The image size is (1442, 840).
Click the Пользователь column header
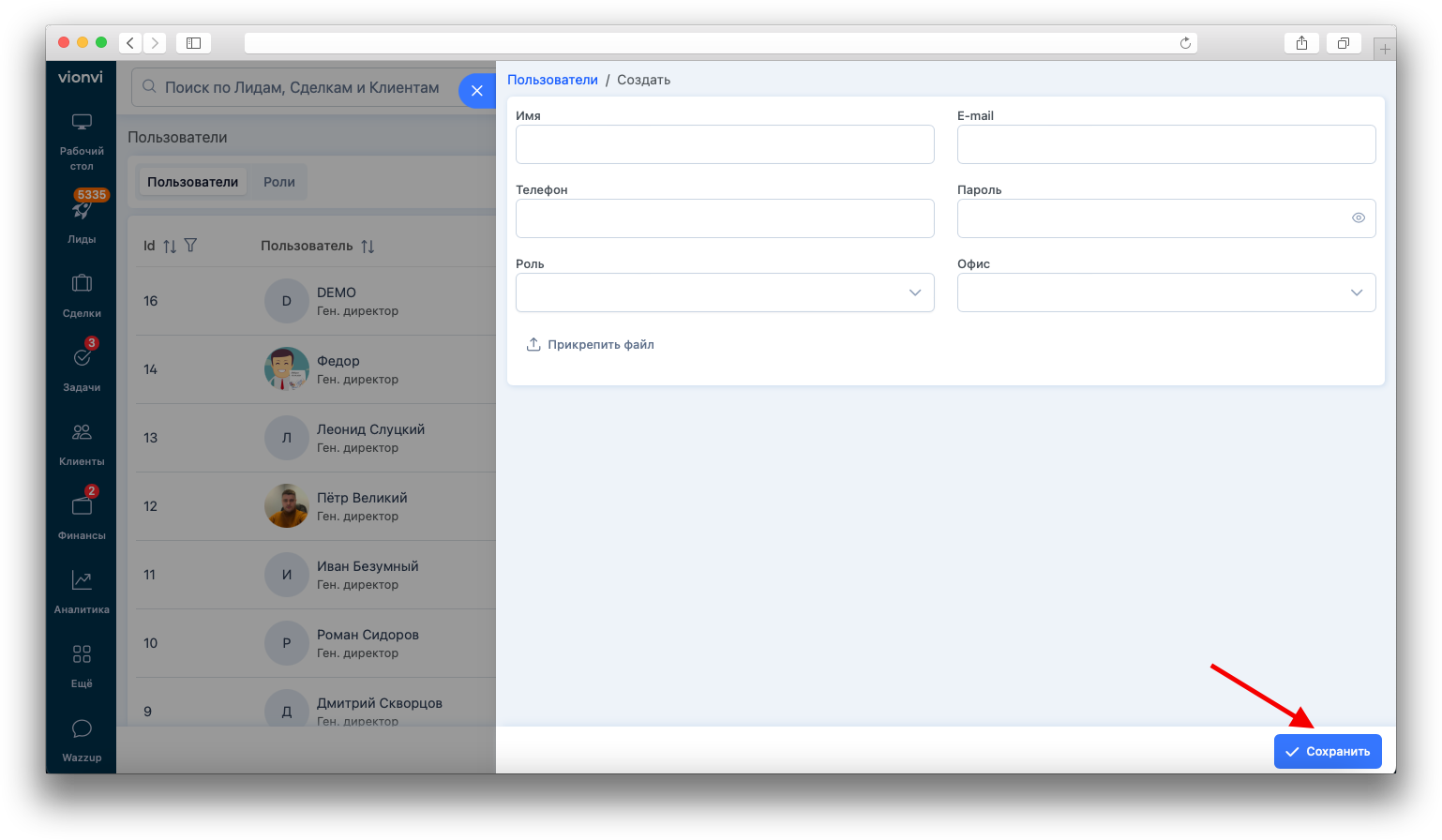[x=307, y=246]
